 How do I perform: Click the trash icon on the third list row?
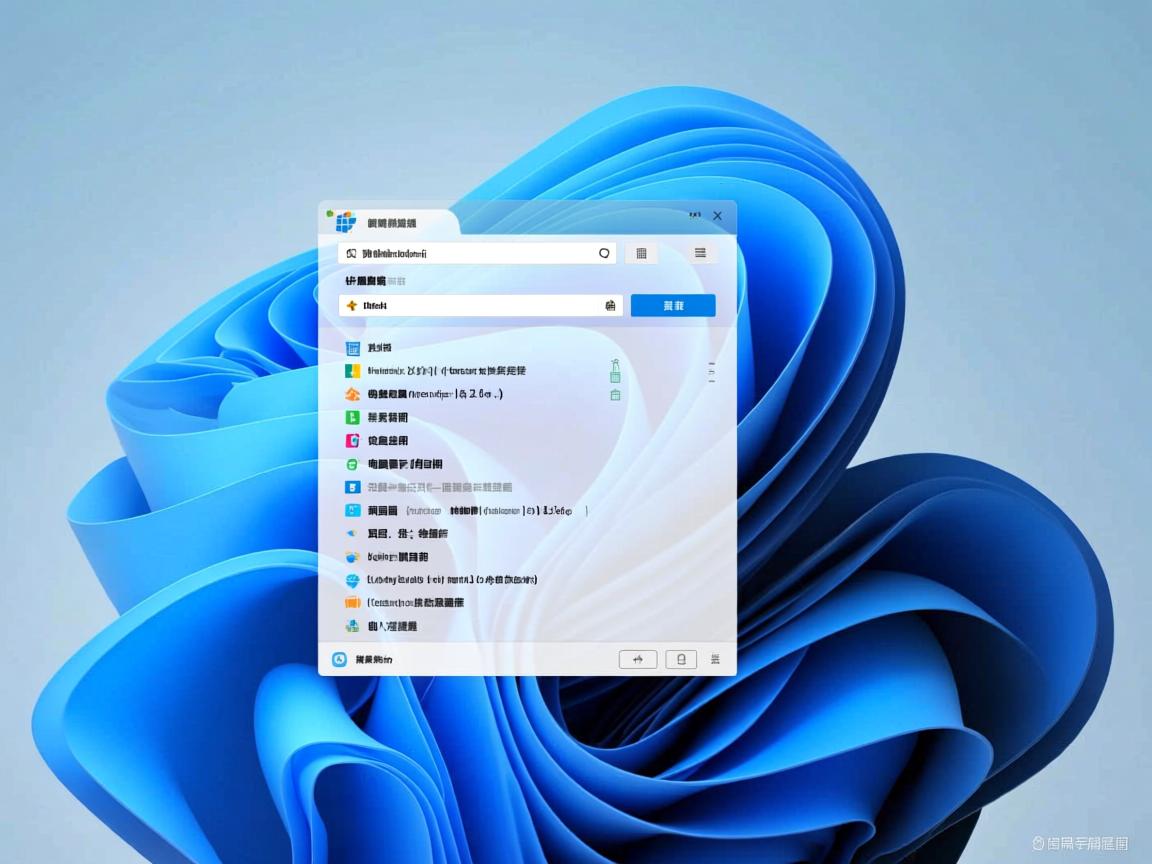(x=615, y=395)
